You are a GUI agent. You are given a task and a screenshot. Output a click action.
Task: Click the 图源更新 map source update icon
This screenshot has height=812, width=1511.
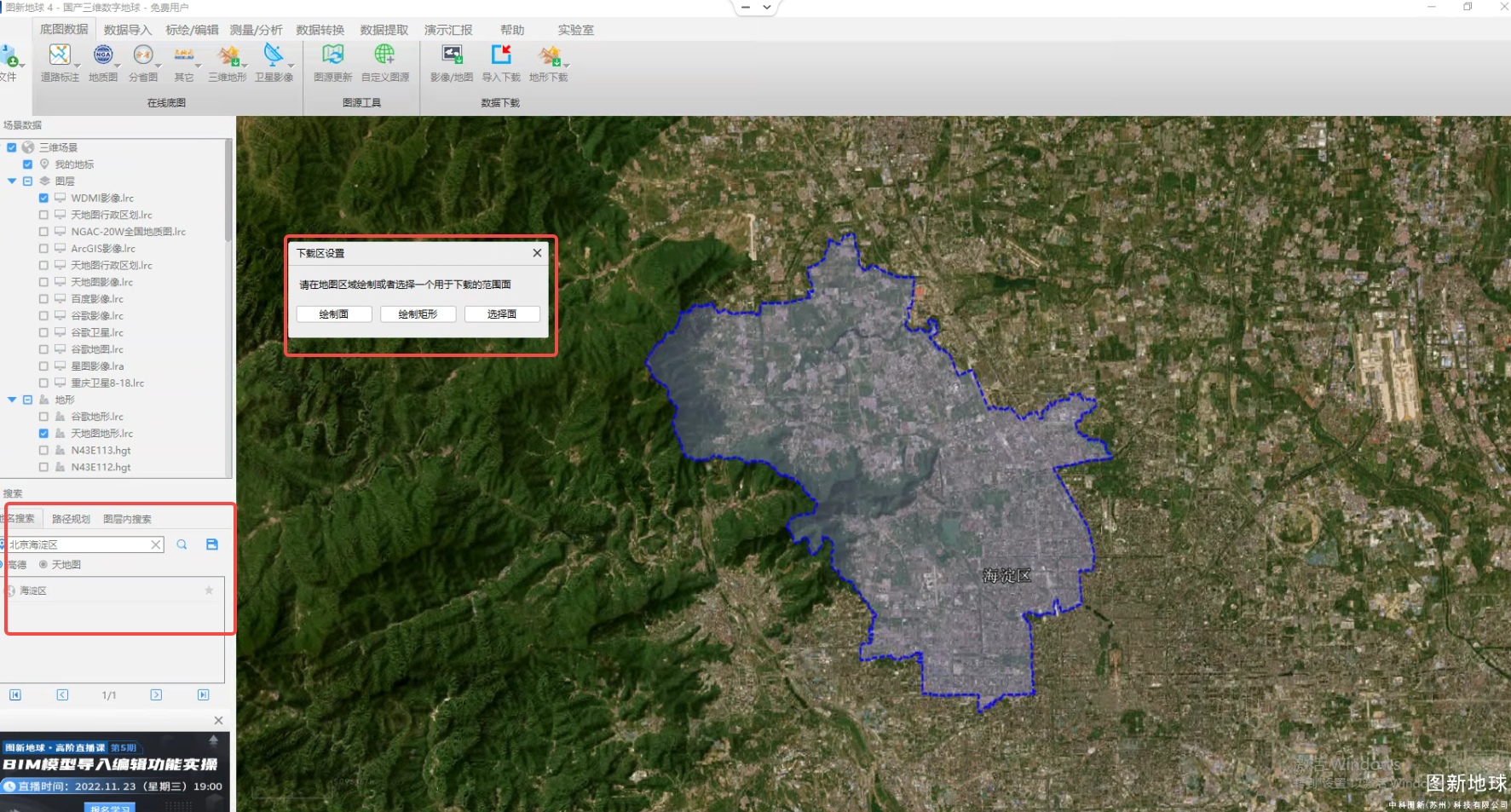point(332,56)
